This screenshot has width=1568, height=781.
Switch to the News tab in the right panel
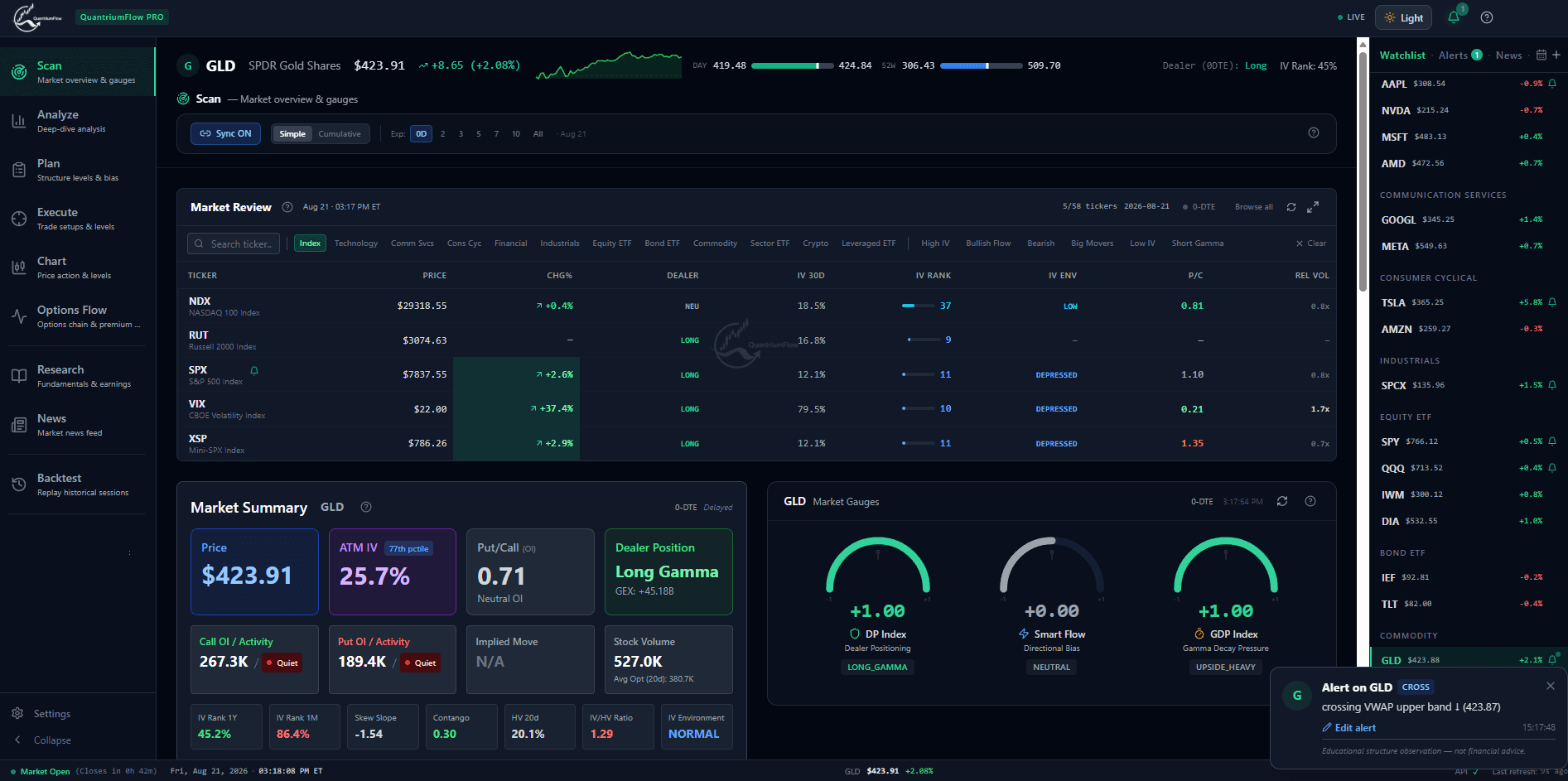[x=1508, y=55]
